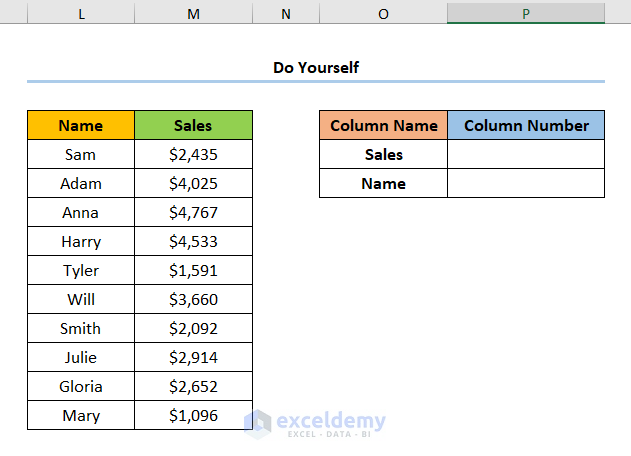Select the Column Number header cell
The height and width of the screenshot is (456, 631).
526,125
